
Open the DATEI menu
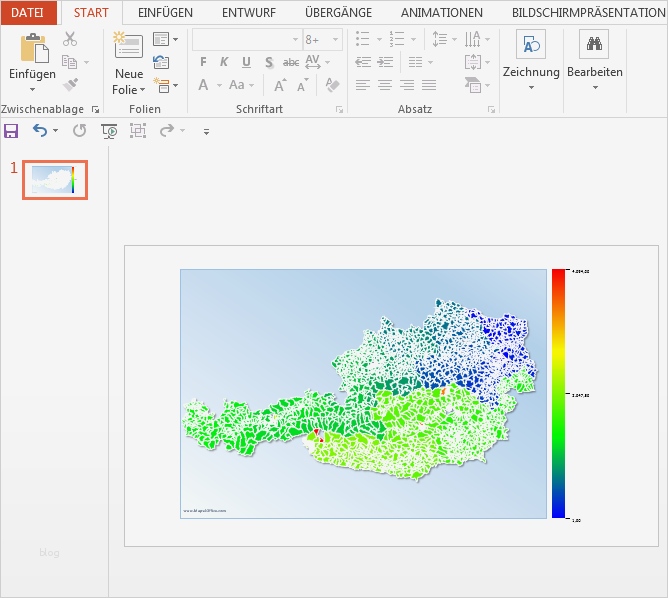tap(27, 12)
